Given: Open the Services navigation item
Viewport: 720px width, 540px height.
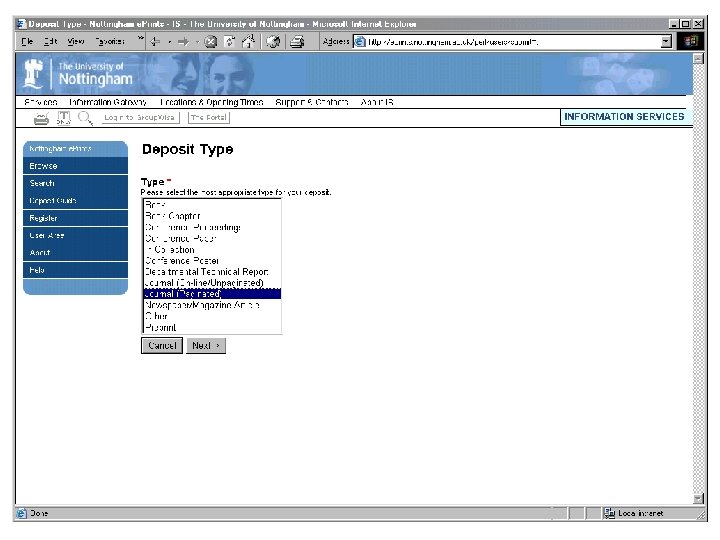Looking at the screenshot, I should point(41,102).
